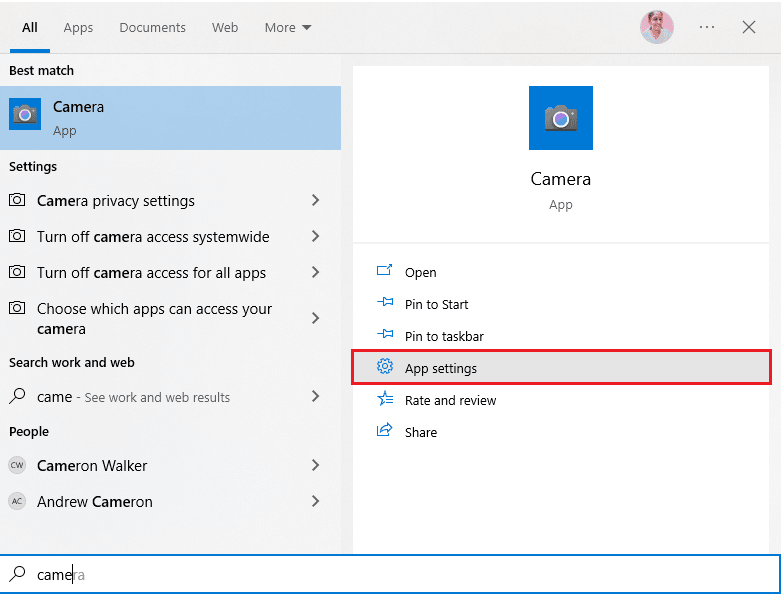Click the Camera icon in Best match
This screenshot has width=781, height=594.
[x=25, y=115]
